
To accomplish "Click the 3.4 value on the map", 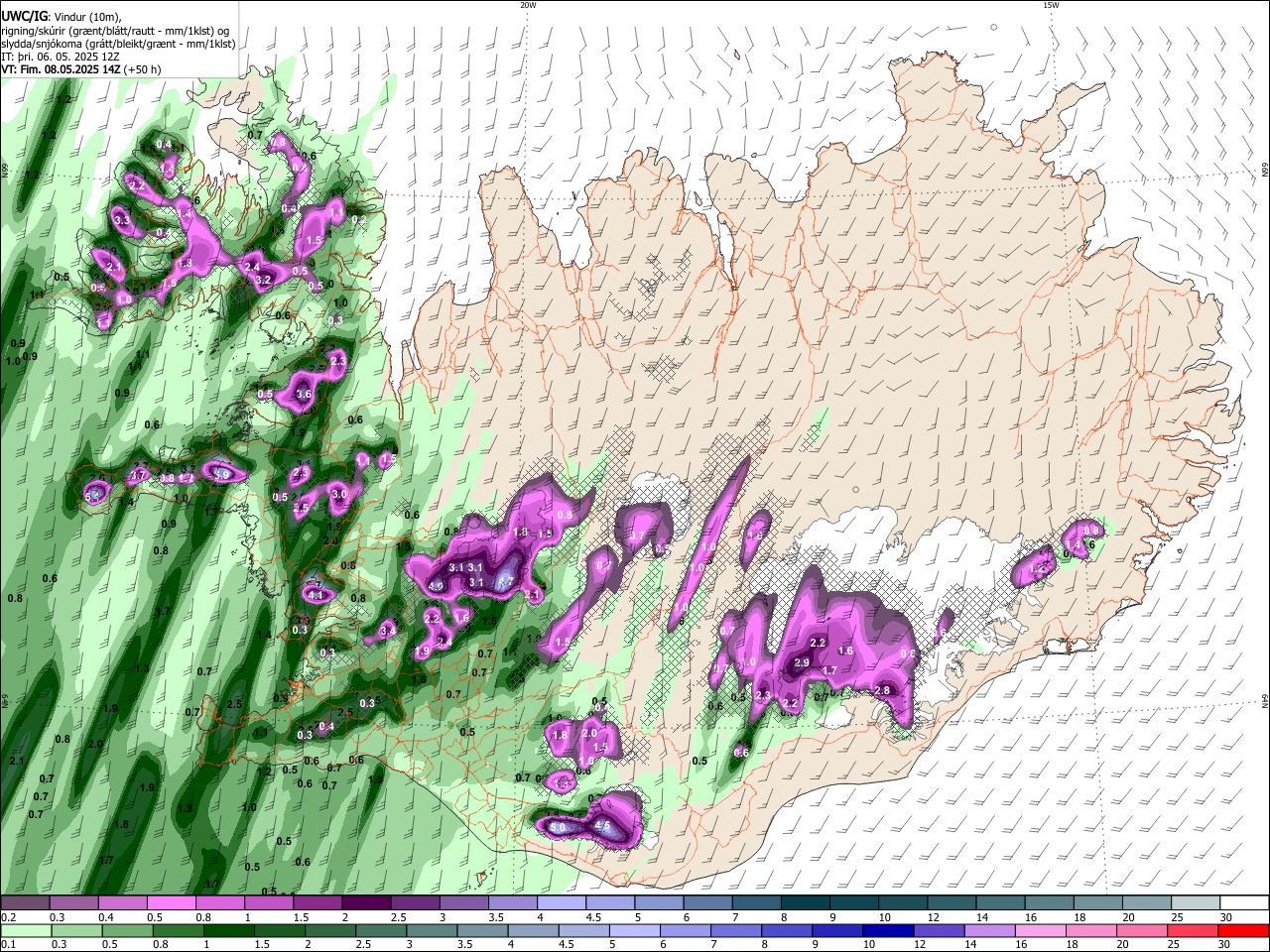I will tap(388, 631).
